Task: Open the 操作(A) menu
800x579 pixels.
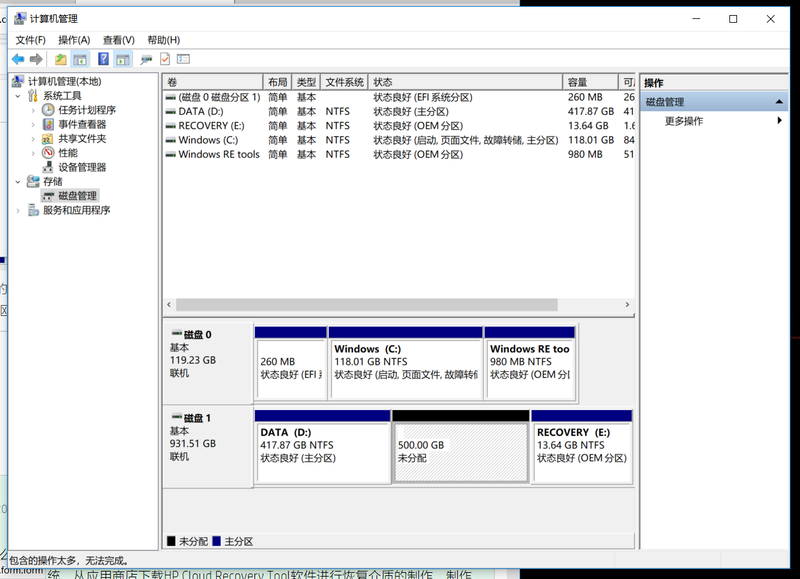Action: [74, 40]
